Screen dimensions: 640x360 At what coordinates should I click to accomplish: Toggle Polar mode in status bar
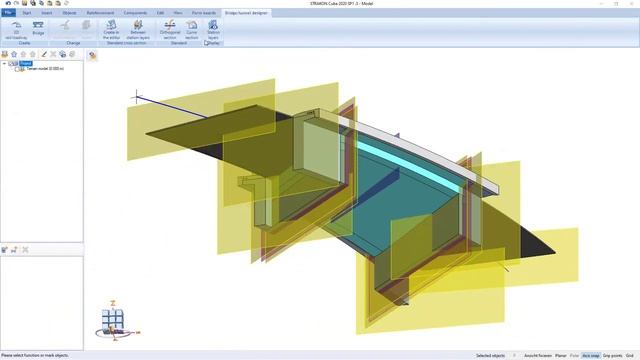[574, 356]
